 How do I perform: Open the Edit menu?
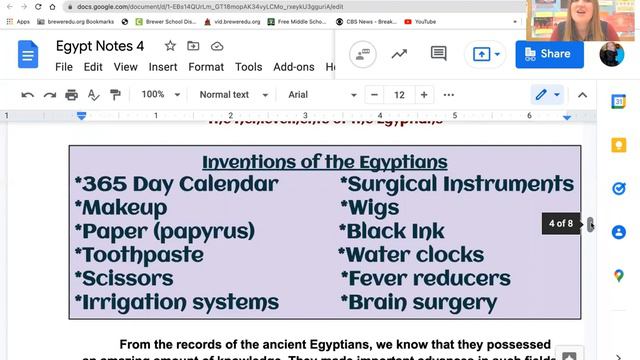pyautogui.click(x=93, y=67)
